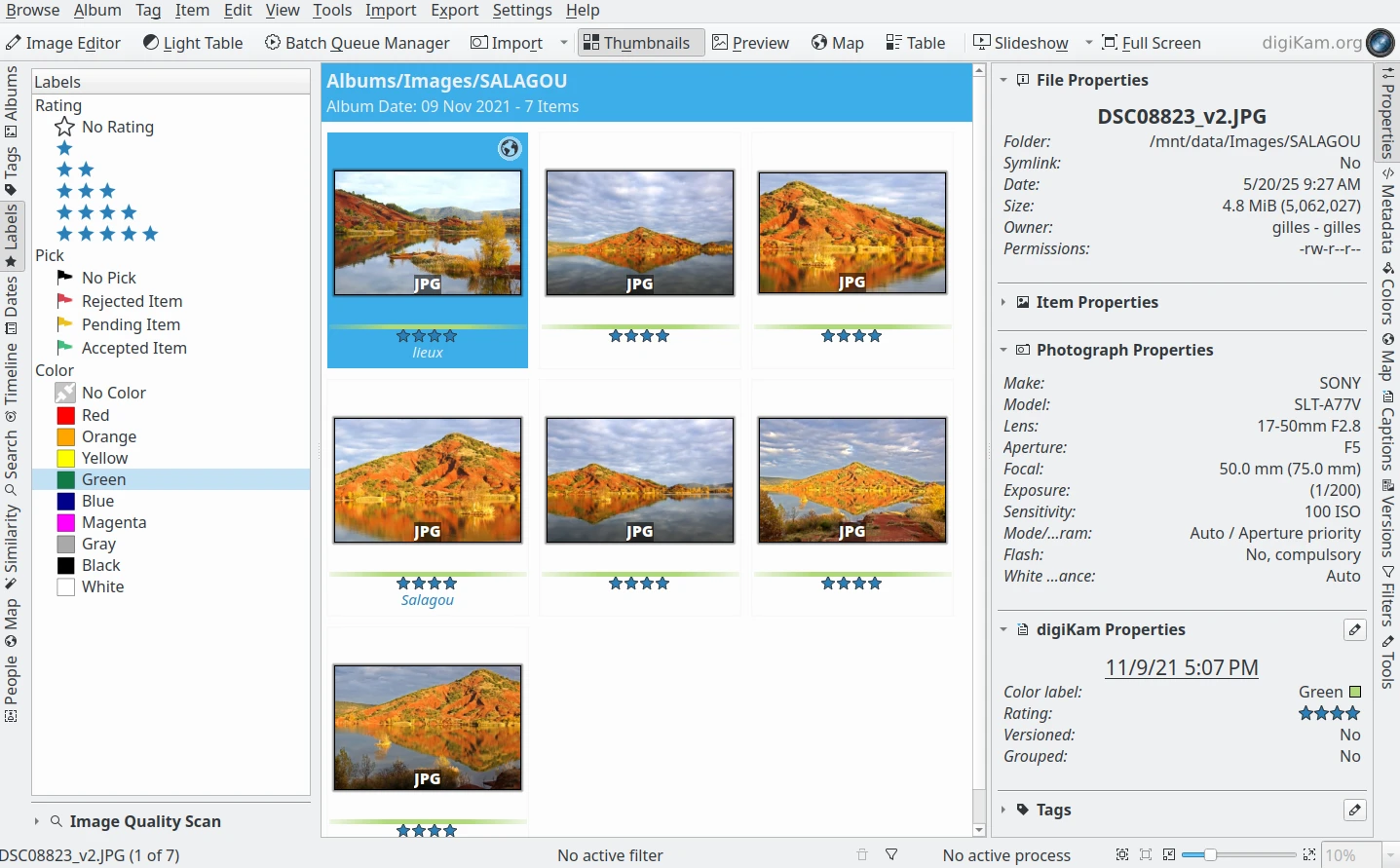Edit digiKam Properties with pencil icon
The image size is (1400, 868).
pyautogui.click(x=1354, y=630)
